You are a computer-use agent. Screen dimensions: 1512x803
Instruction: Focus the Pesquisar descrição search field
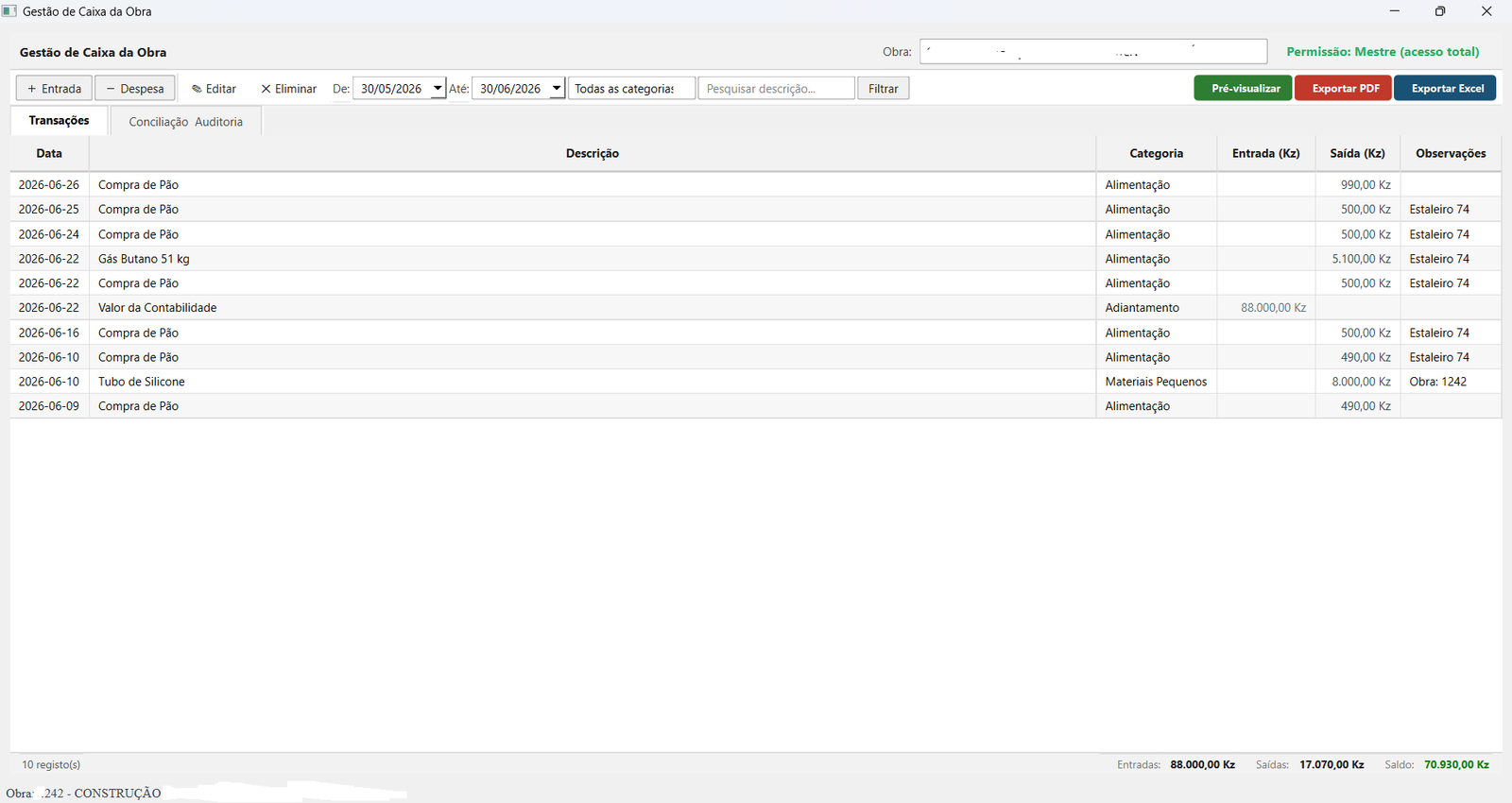776,89
